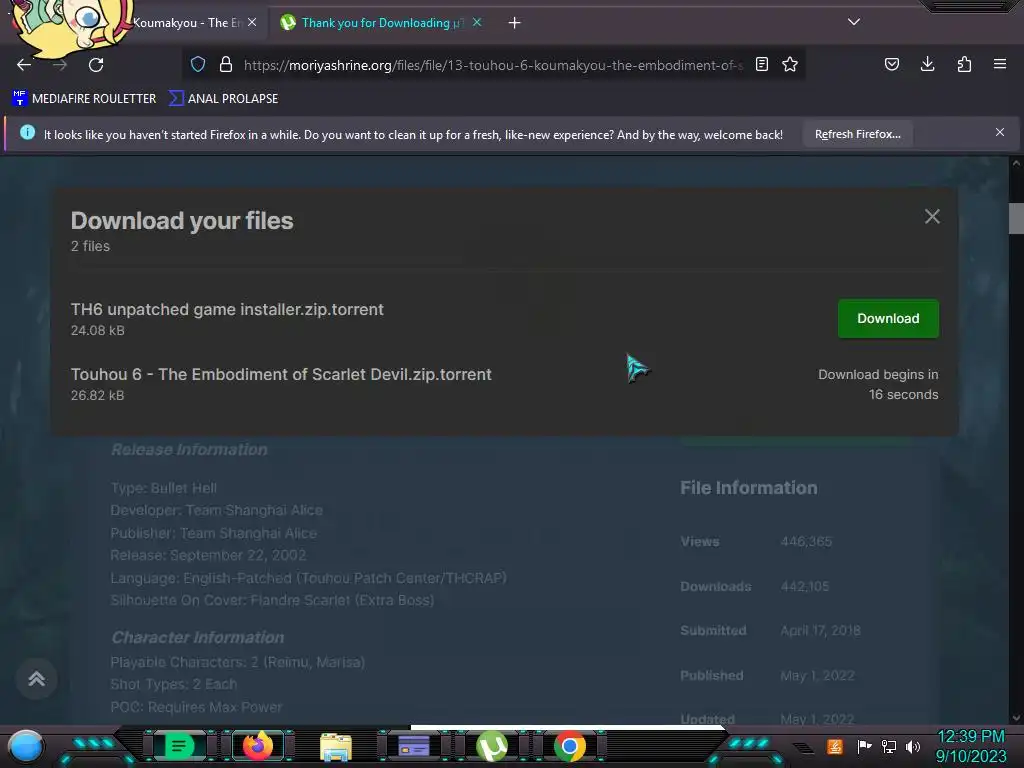Download TH6 unpatched game installer torrent
The height and width of the screenshot is (768, 1024).
[x=888, y=319]
